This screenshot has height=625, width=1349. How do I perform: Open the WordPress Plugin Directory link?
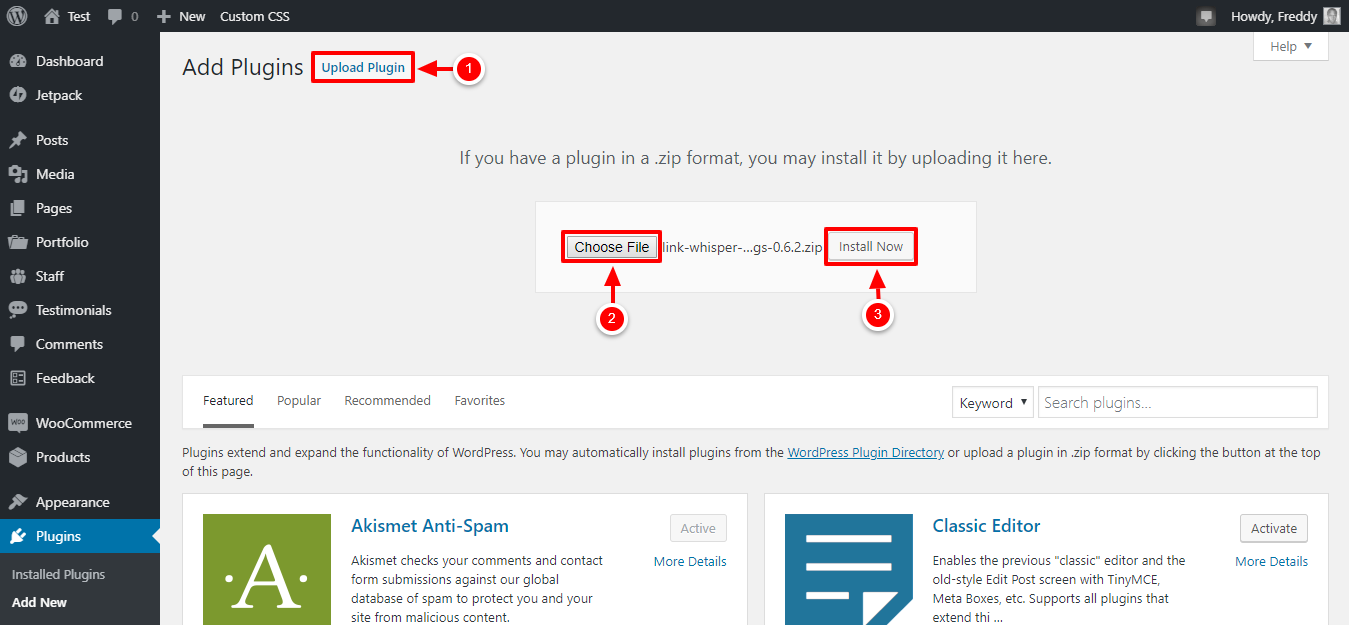pyautogui.click(x=865, y=452)
